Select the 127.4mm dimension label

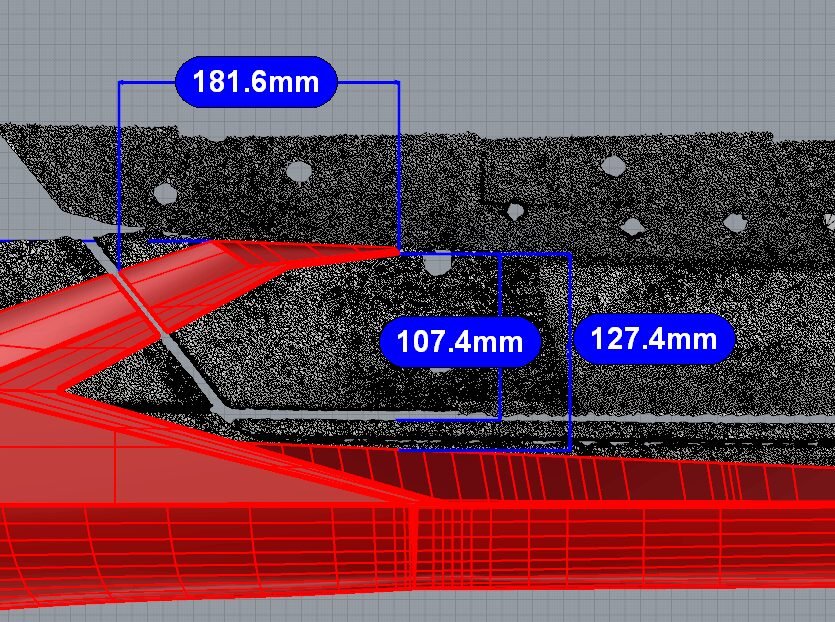point(654,339)
